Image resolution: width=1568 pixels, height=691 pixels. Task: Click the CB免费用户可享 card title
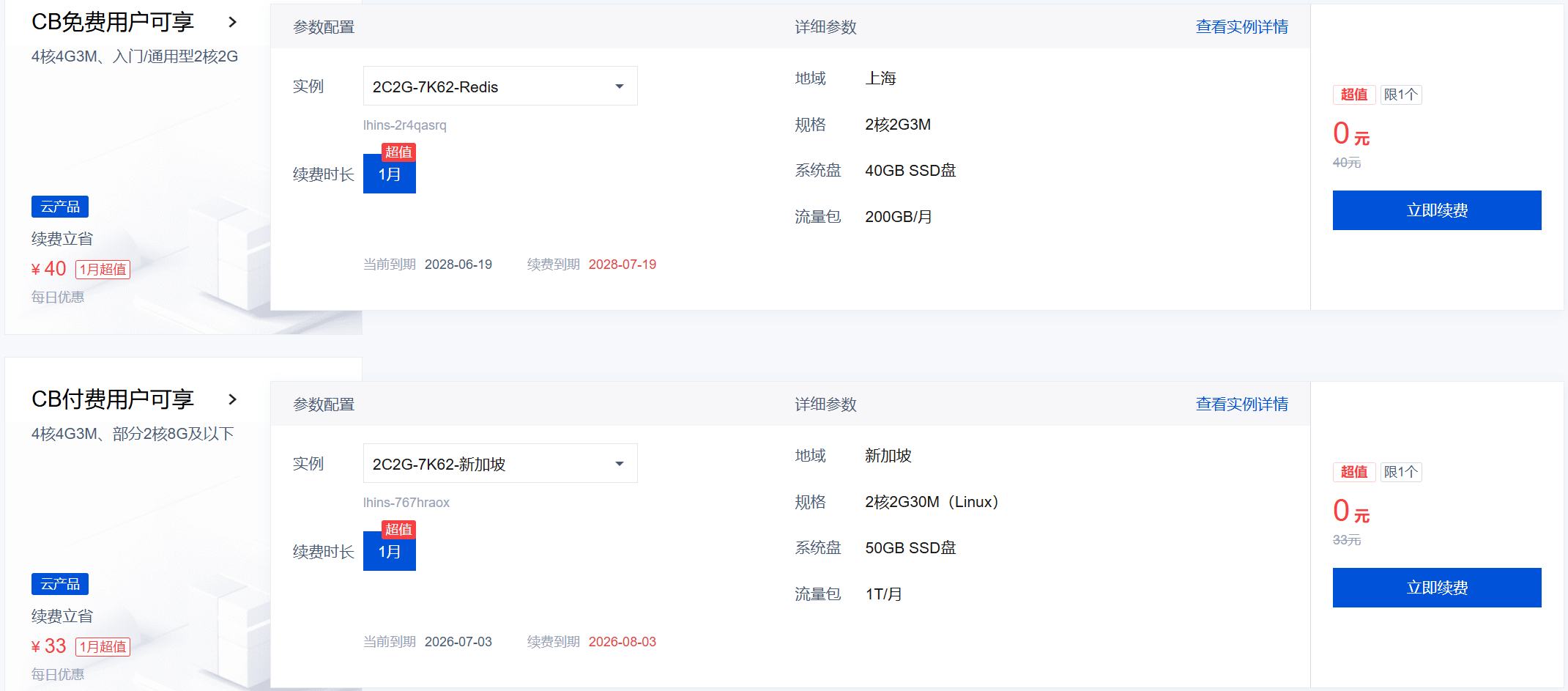(x=113, y=22)
